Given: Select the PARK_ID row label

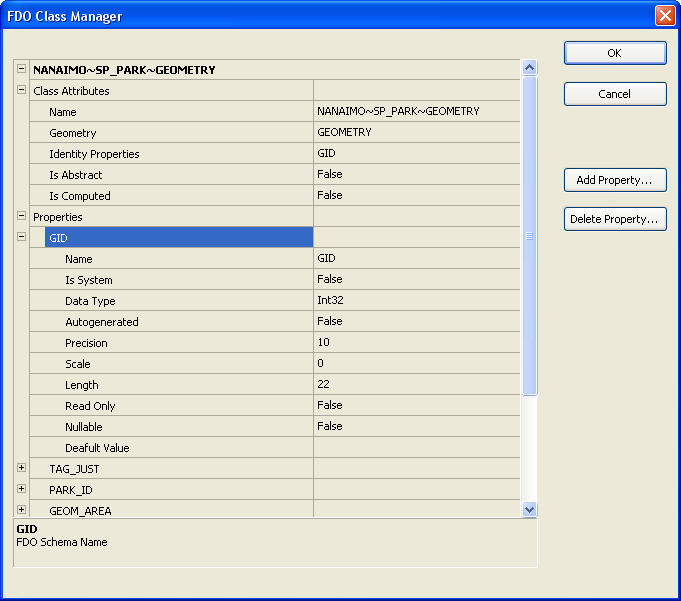Looking at the screenshot, I should click(71, 490).
